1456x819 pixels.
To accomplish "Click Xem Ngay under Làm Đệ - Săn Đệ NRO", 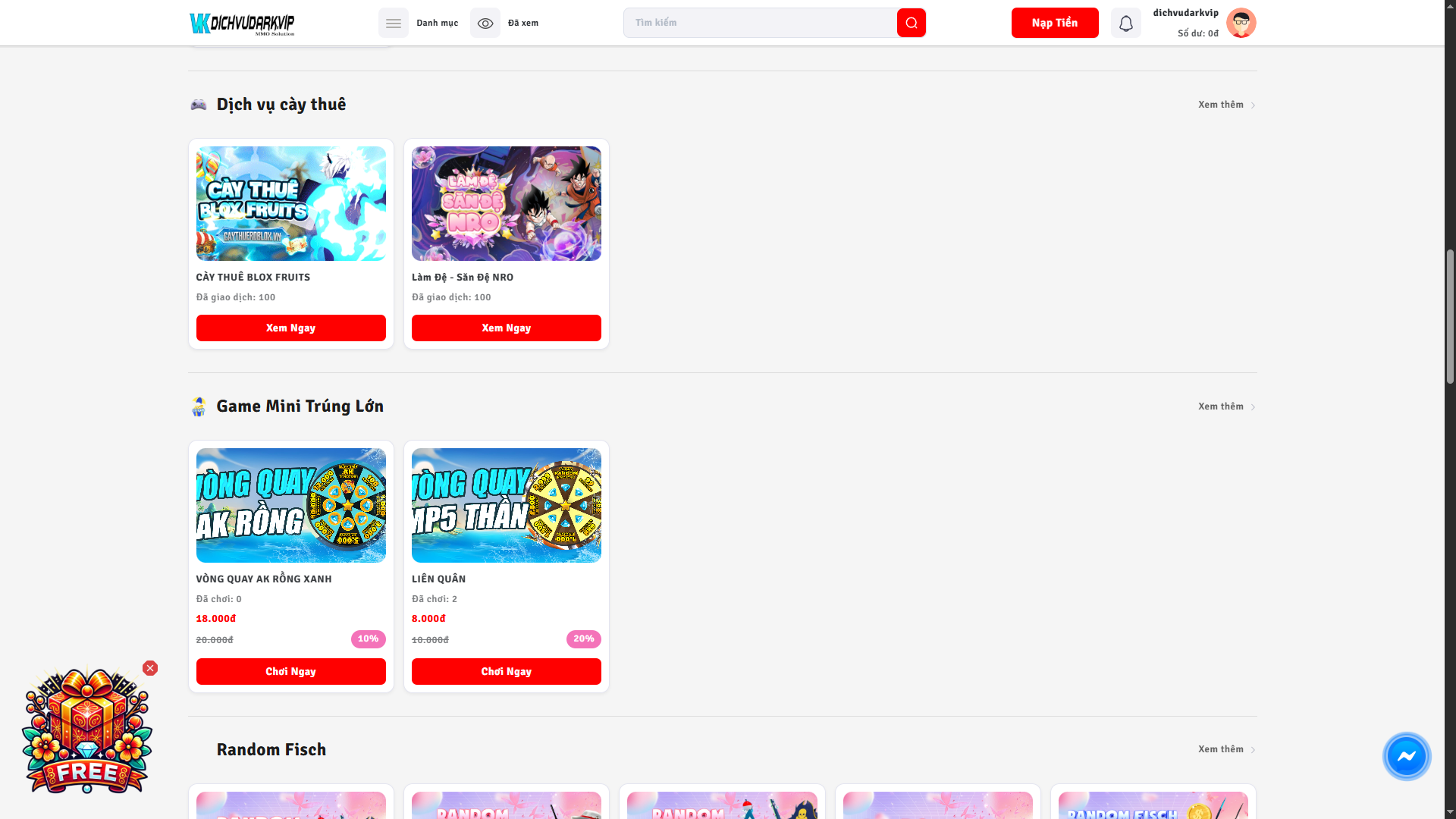I will (506, 328).
